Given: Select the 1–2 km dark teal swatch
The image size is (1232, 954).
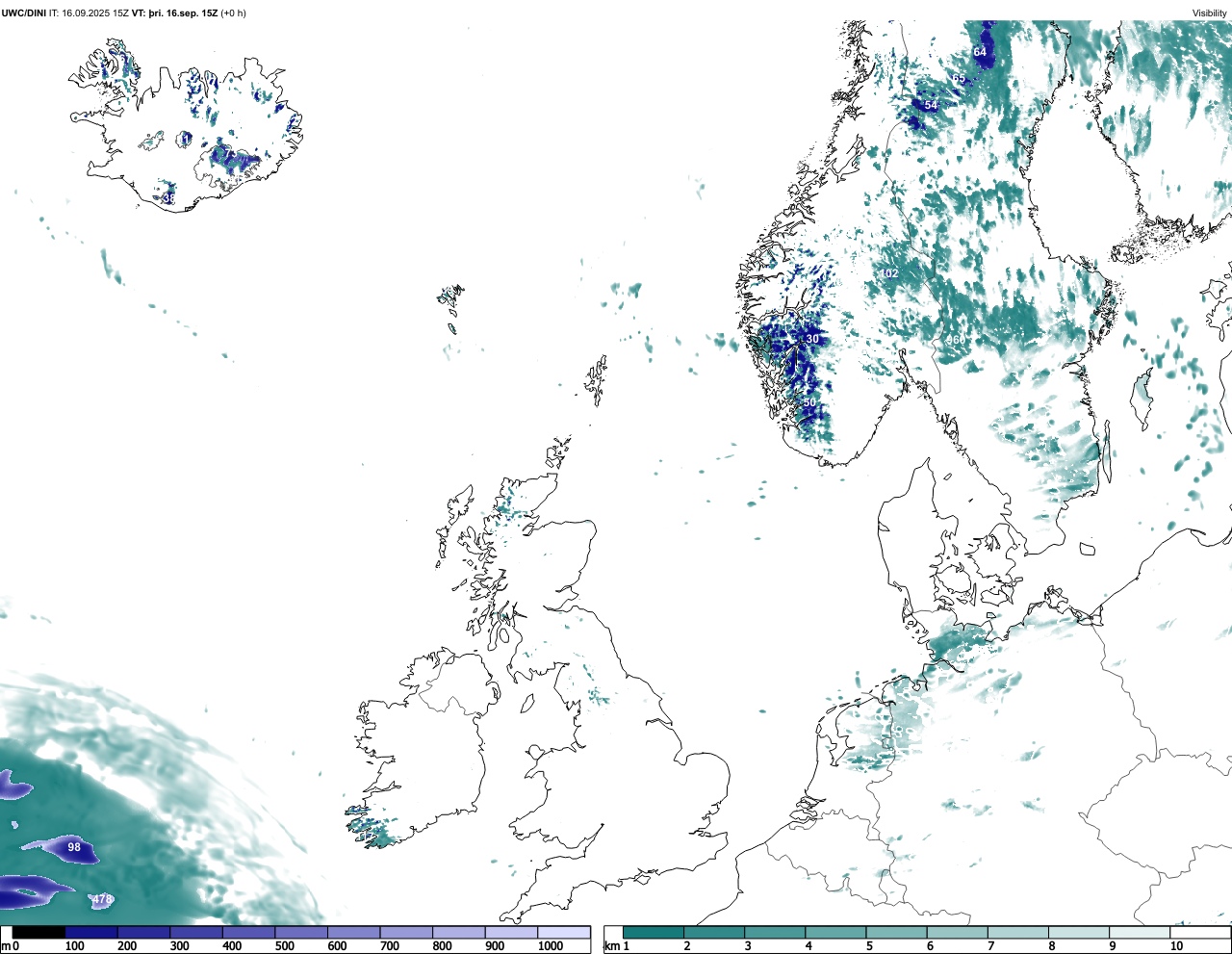Looking at the screenshot, I should [x=654, y=932].
